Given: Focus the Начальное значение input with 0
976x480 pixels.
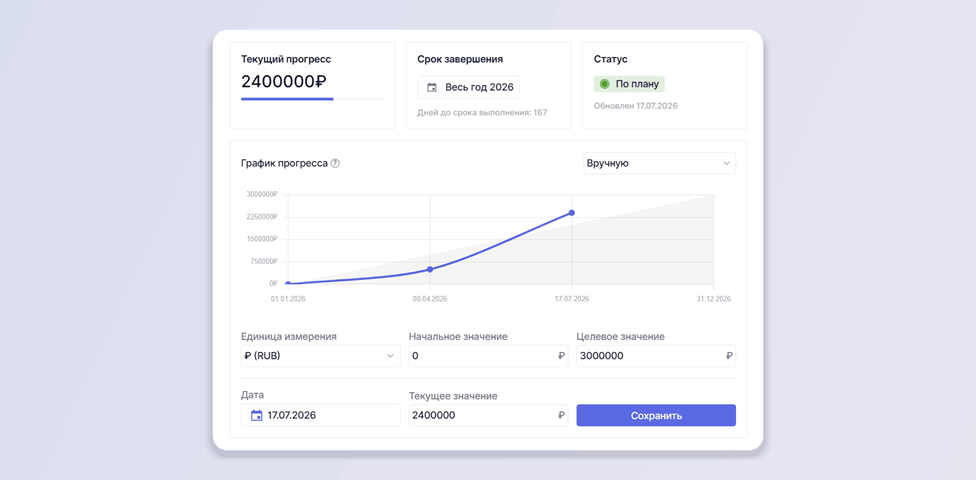Looking at the screenshot, I should 489,356.
